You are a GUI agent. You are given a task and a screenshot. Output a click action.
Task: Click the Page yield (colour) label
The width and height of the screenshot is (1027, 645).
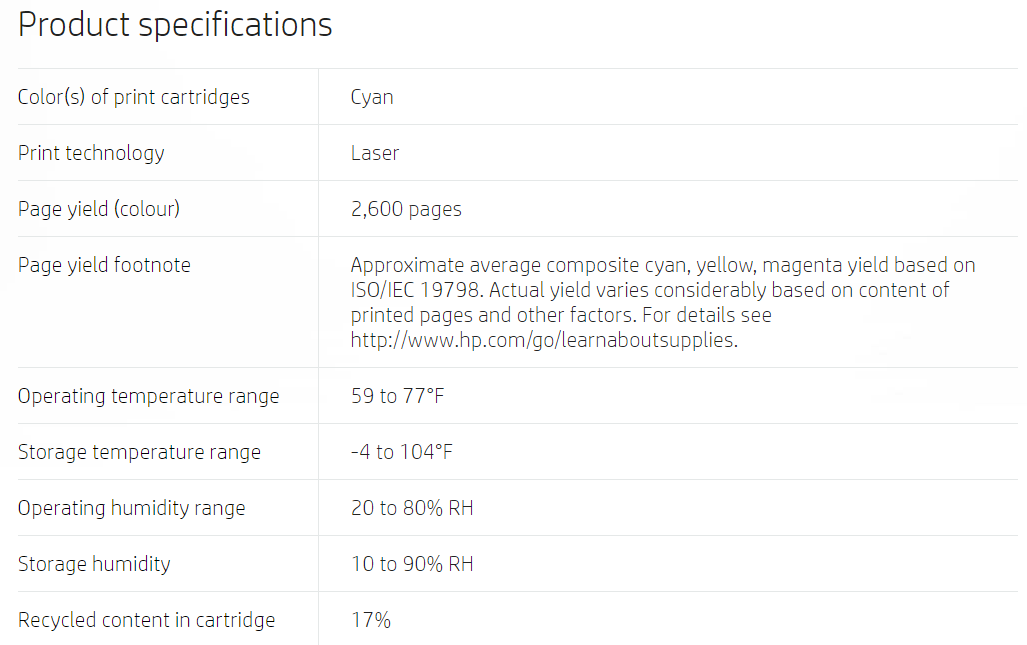pos(99,209)
